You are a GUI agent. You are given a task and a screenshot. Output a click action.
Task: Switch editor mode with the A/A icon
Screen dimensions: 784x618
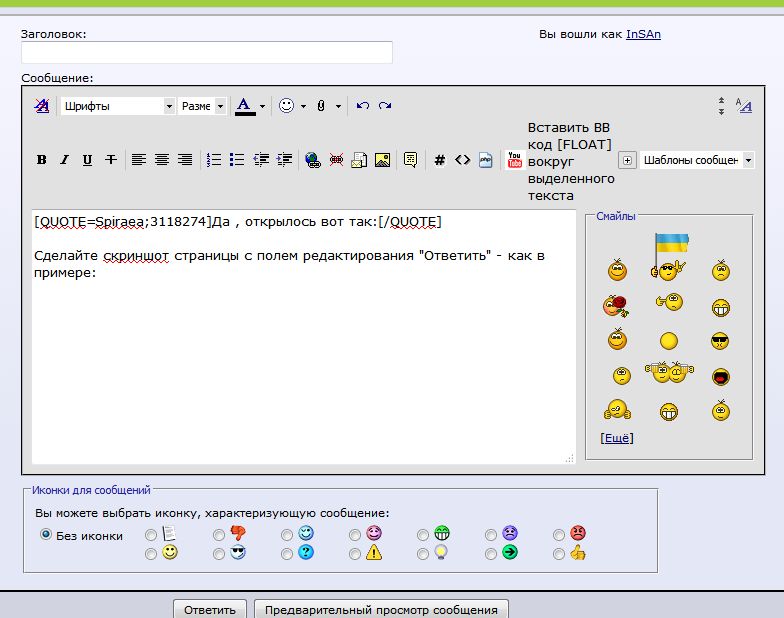coord(744,106)
